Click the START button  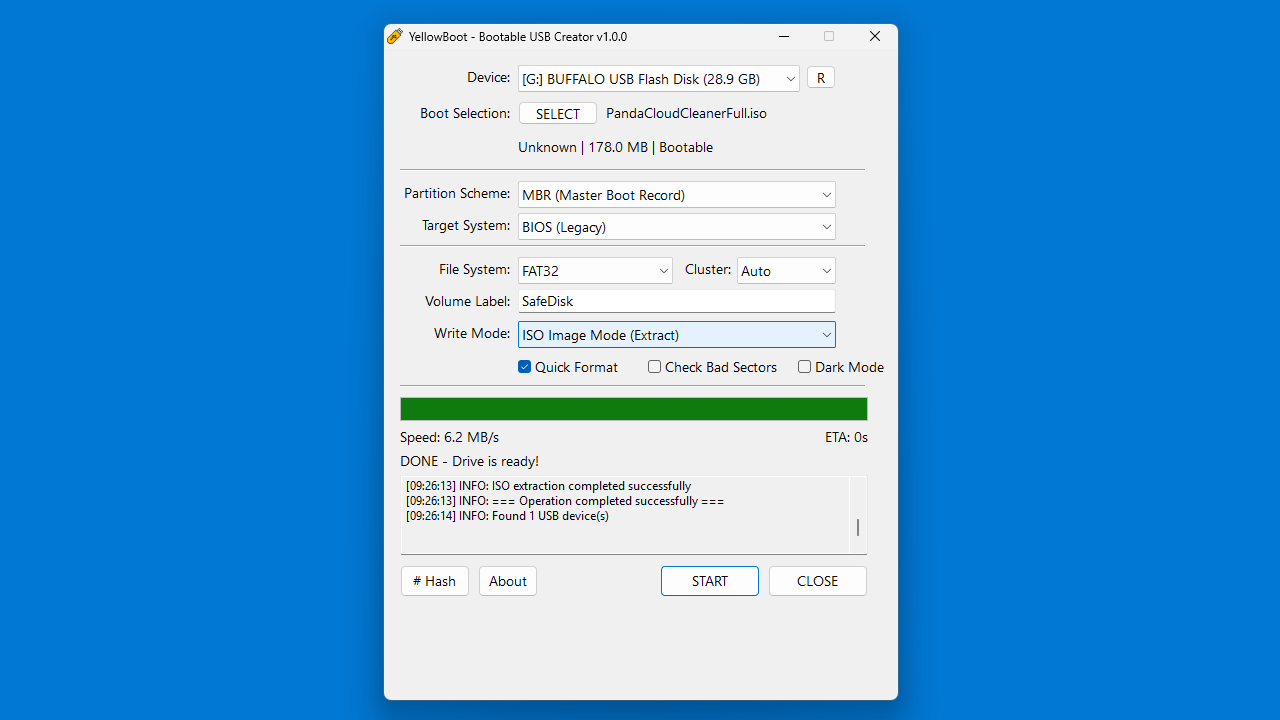(710, 581)
